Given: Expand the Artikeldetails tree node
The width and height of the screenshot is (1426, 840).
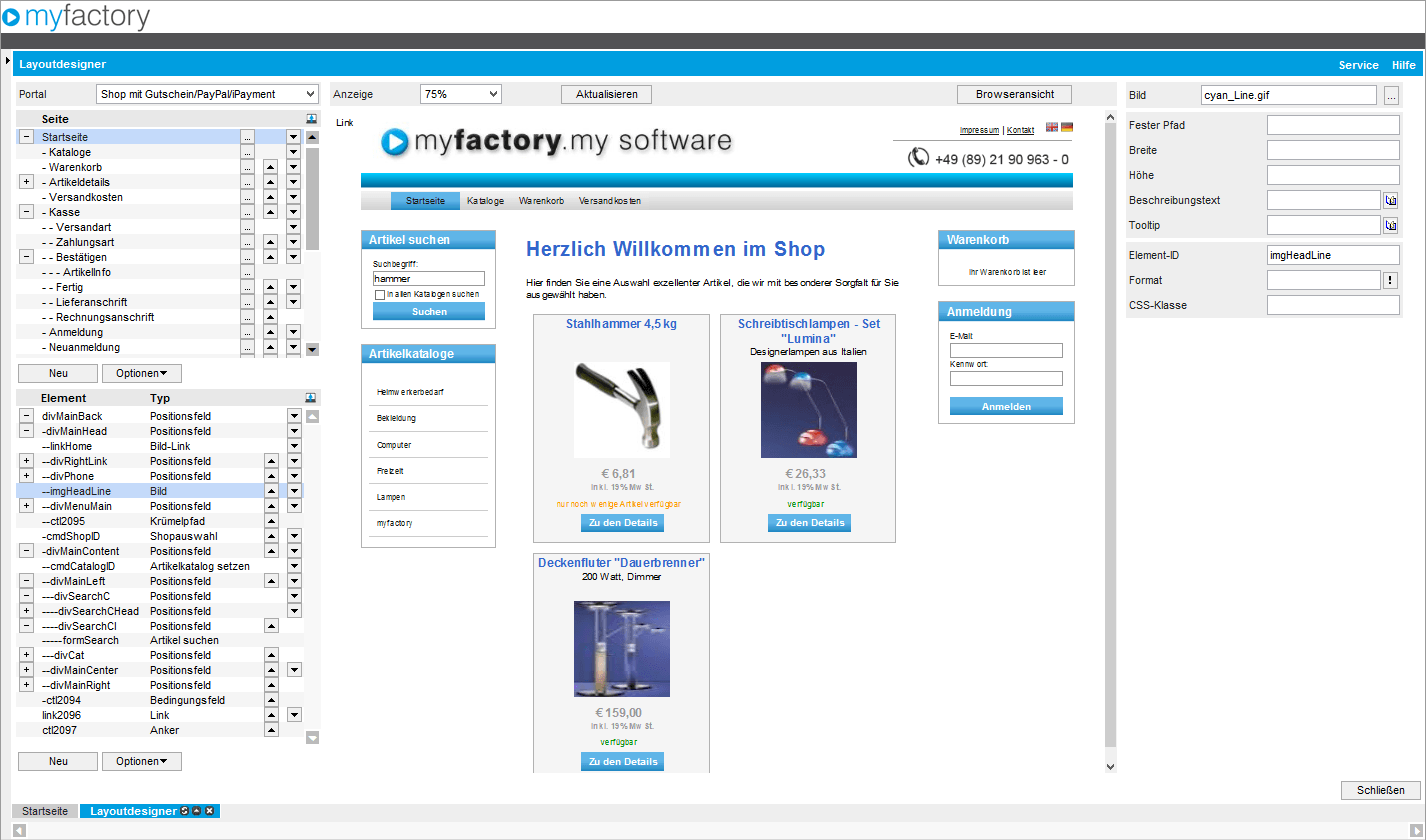Looking at the screenshot, I should coord(26,182).
